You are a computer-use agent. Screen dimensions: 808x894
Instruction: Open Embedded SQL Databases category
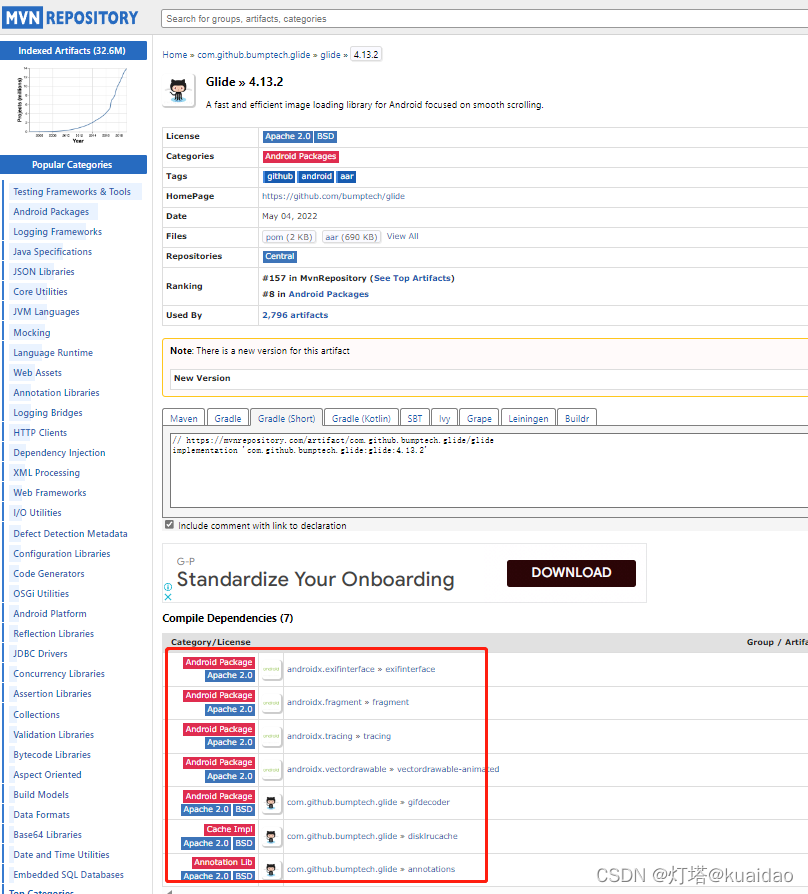(68, 875)
